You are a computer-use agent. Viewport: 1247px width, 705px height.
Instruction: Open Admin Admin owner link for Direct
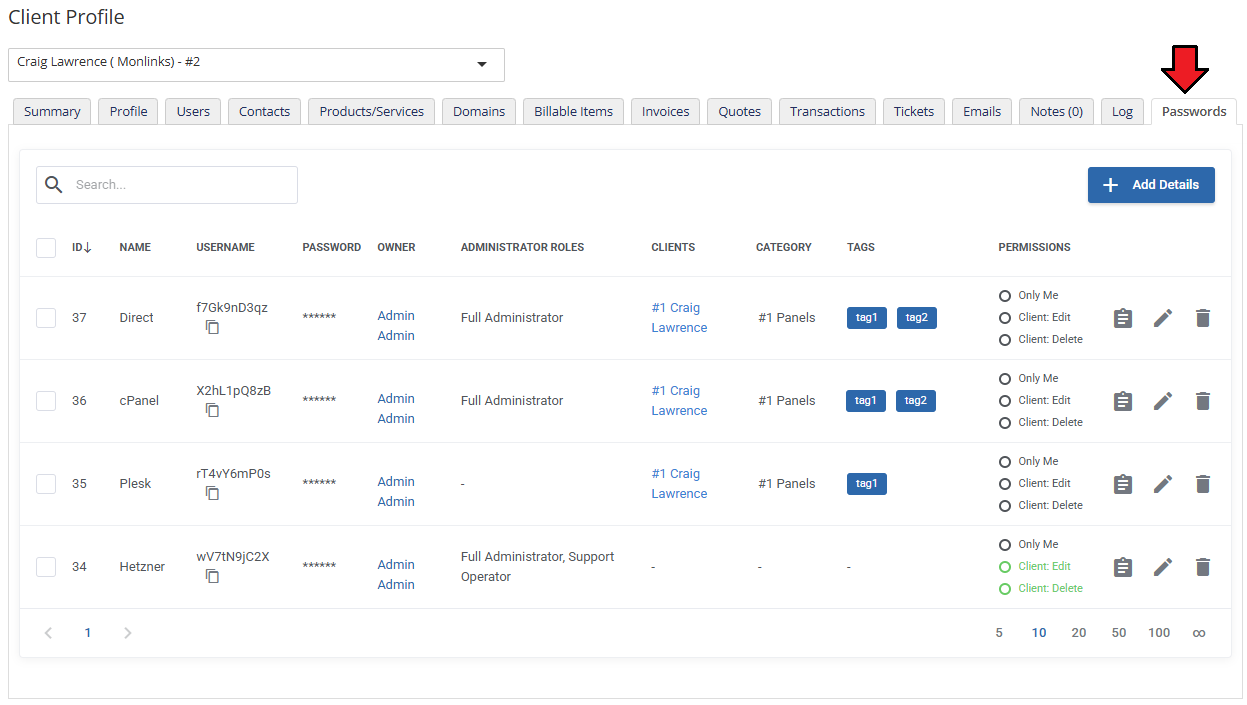[x=396, y=326]
